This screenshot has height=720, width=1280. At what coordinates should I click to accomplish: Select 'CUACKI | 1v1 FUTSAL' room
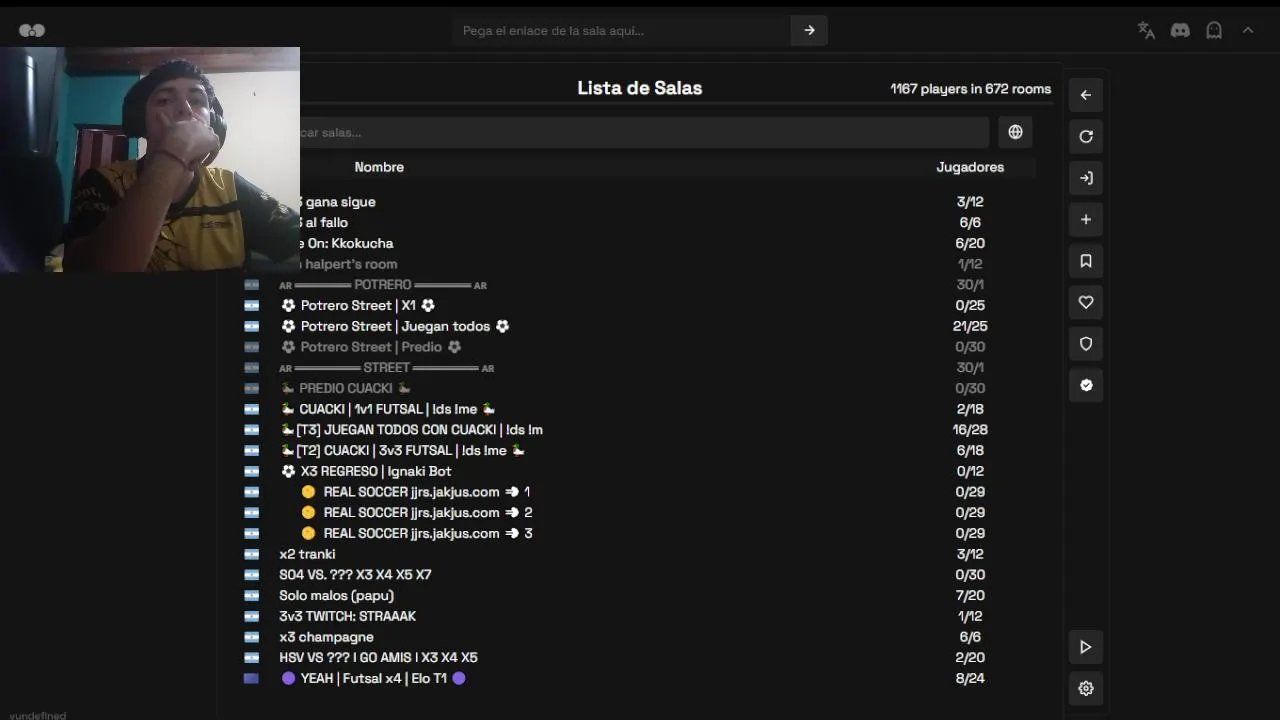tap(640, 409)
